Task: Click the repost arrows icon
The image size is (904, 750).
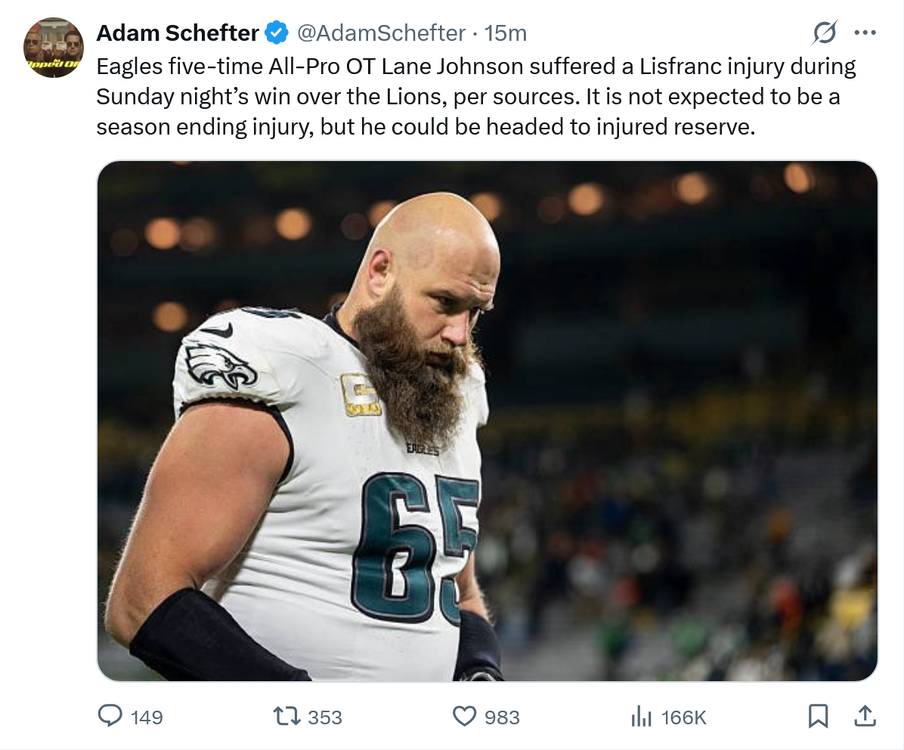Action: click(x=285, y=716)
